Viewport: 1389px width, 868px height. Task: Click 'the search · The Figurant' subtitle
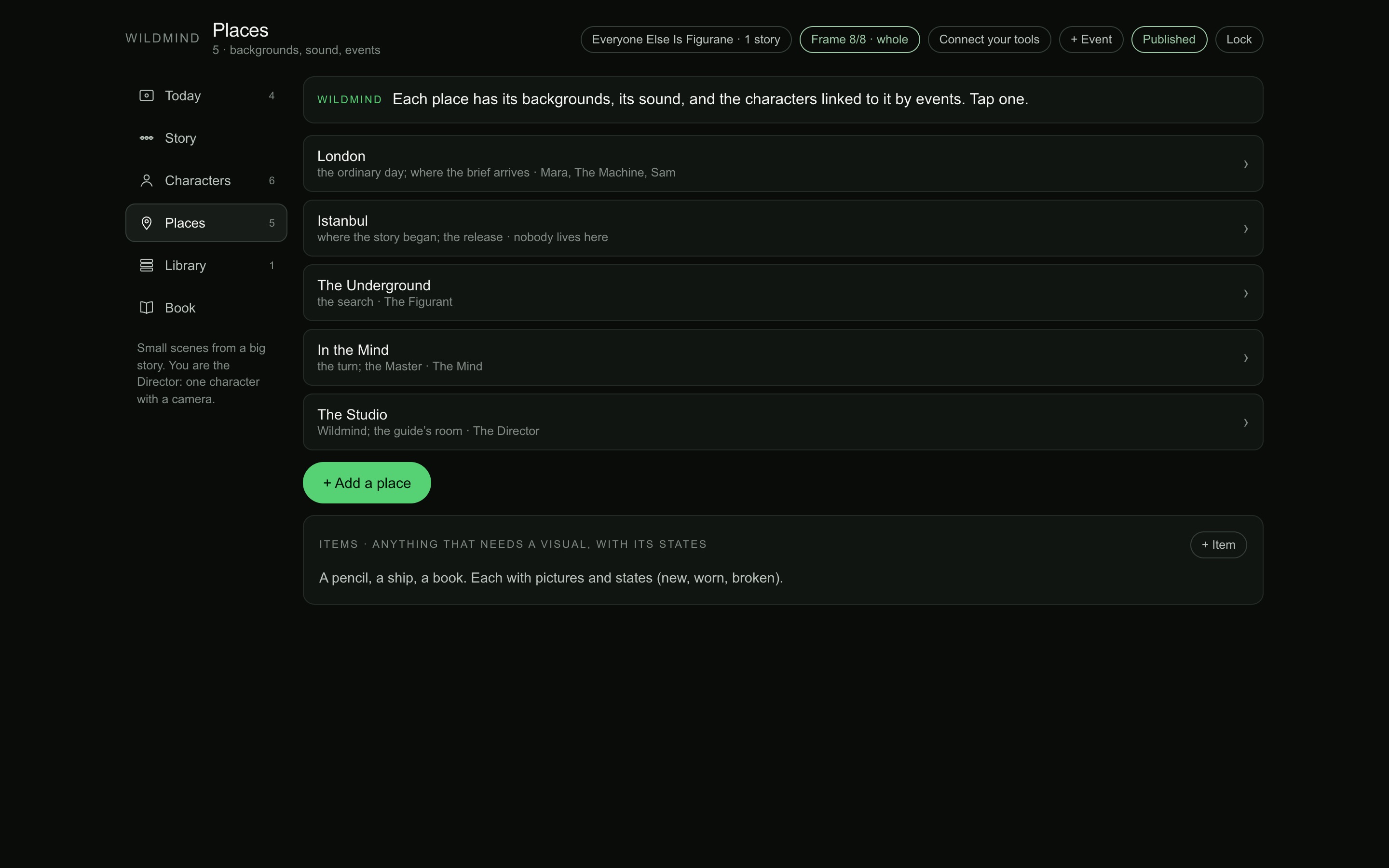tap(384, 302)
